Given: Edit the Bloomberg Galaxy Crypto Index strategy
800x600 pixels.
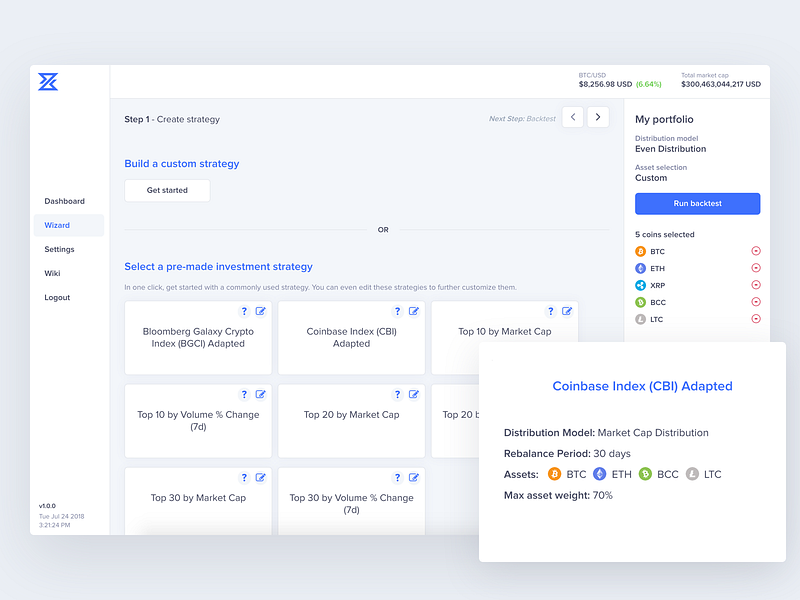Looking at the screenshot, I should coord(260,311).
